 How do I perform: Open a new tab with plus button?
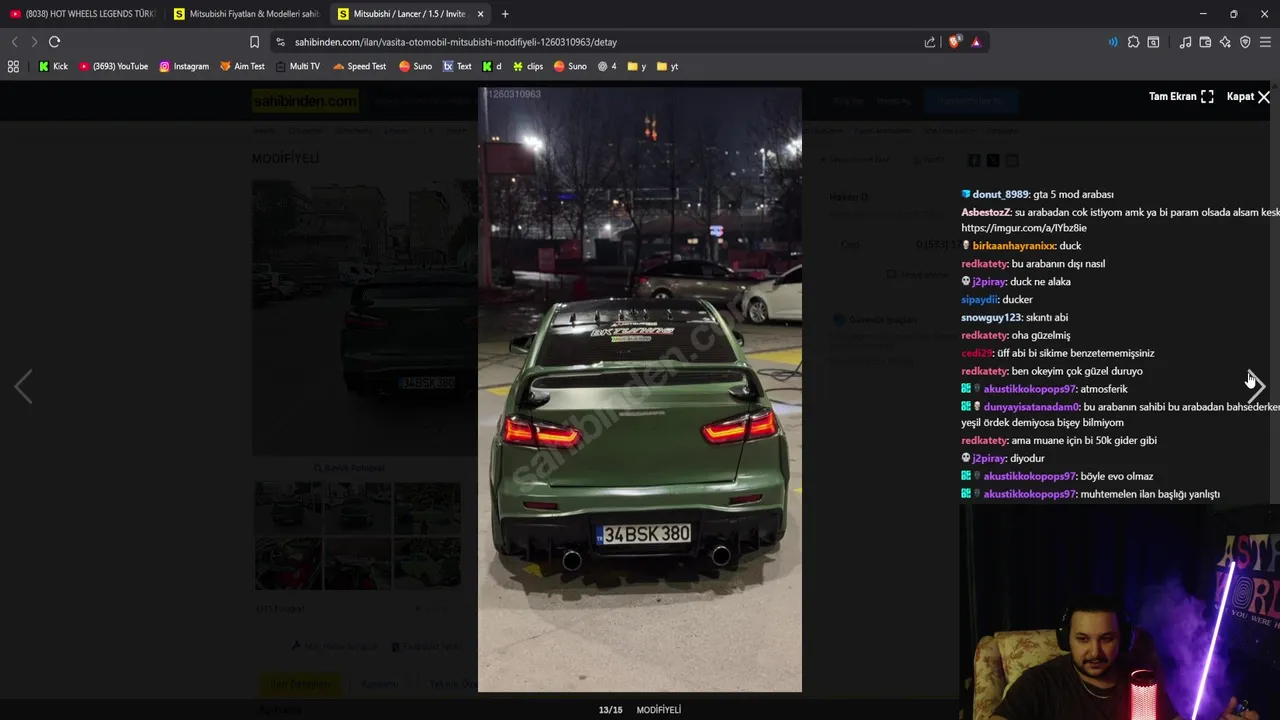(505, 14)
